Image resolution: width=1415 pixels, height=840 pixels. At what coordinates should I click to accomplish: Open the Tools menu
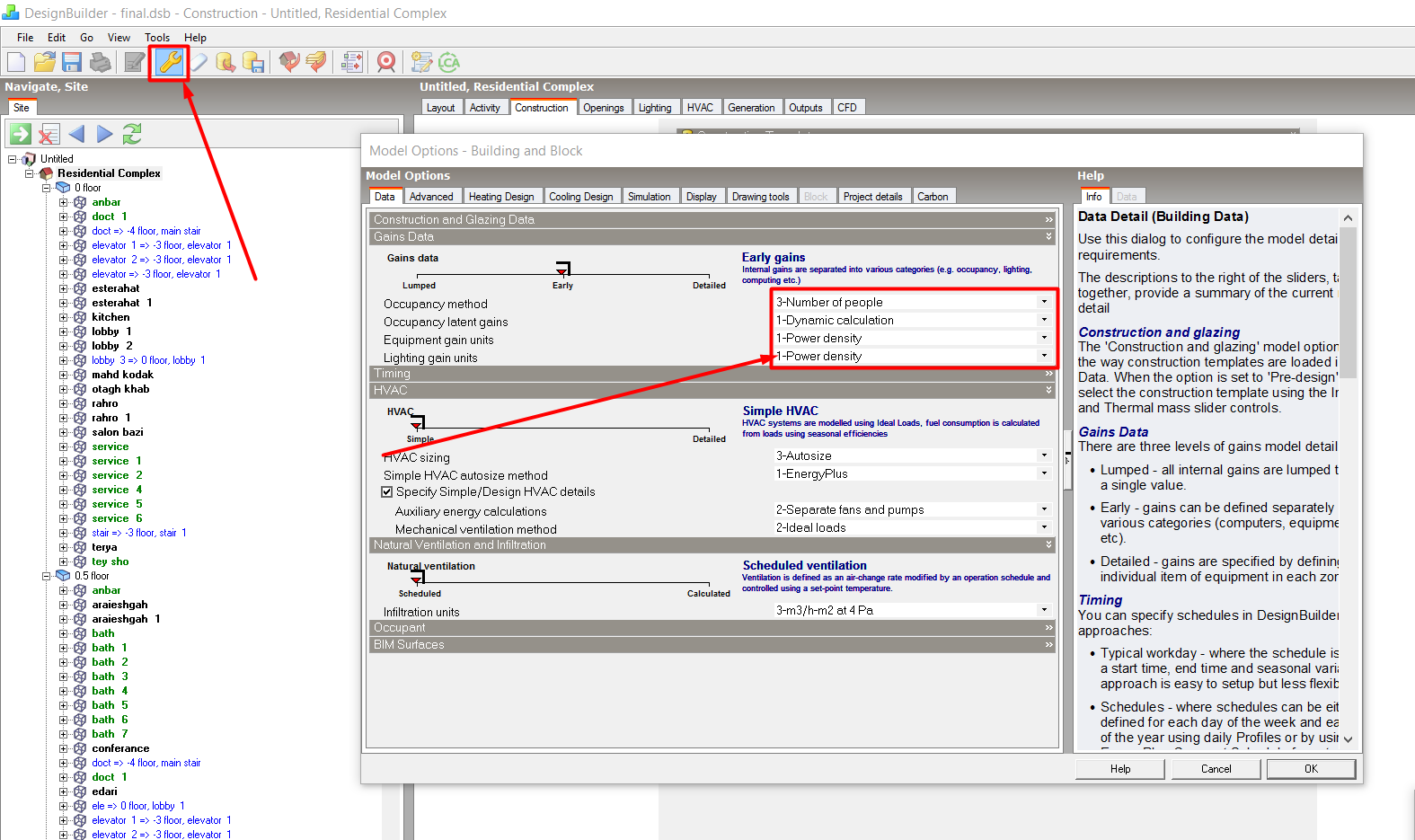[x=157, y=38]
